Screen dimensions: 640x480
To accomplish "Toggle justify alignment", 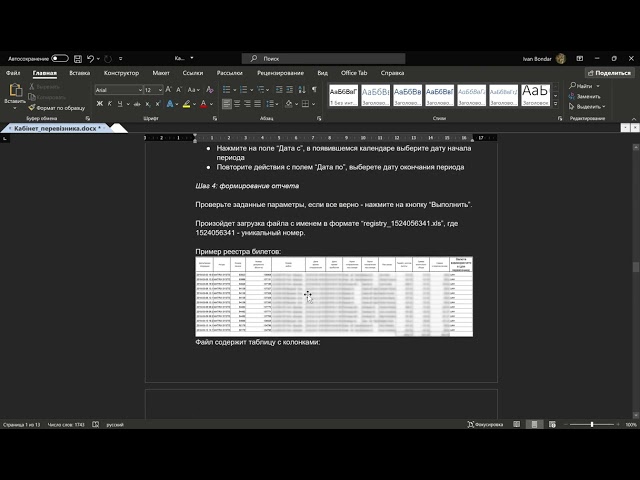I will point(257,104).
